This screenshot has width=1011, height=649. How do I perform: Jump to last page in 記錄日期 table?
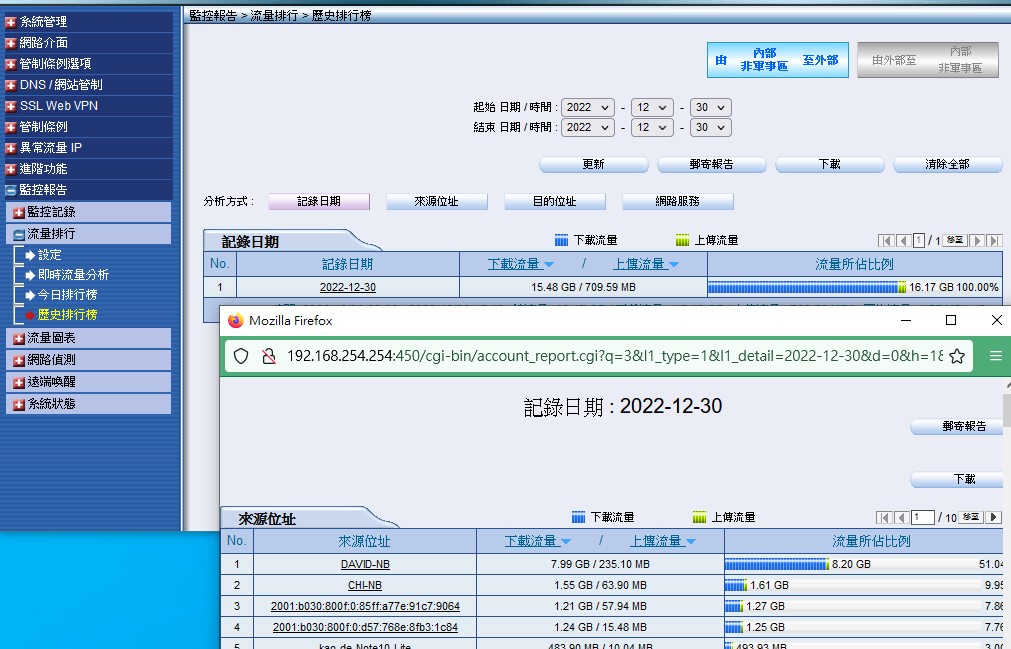tap(994, 241)
